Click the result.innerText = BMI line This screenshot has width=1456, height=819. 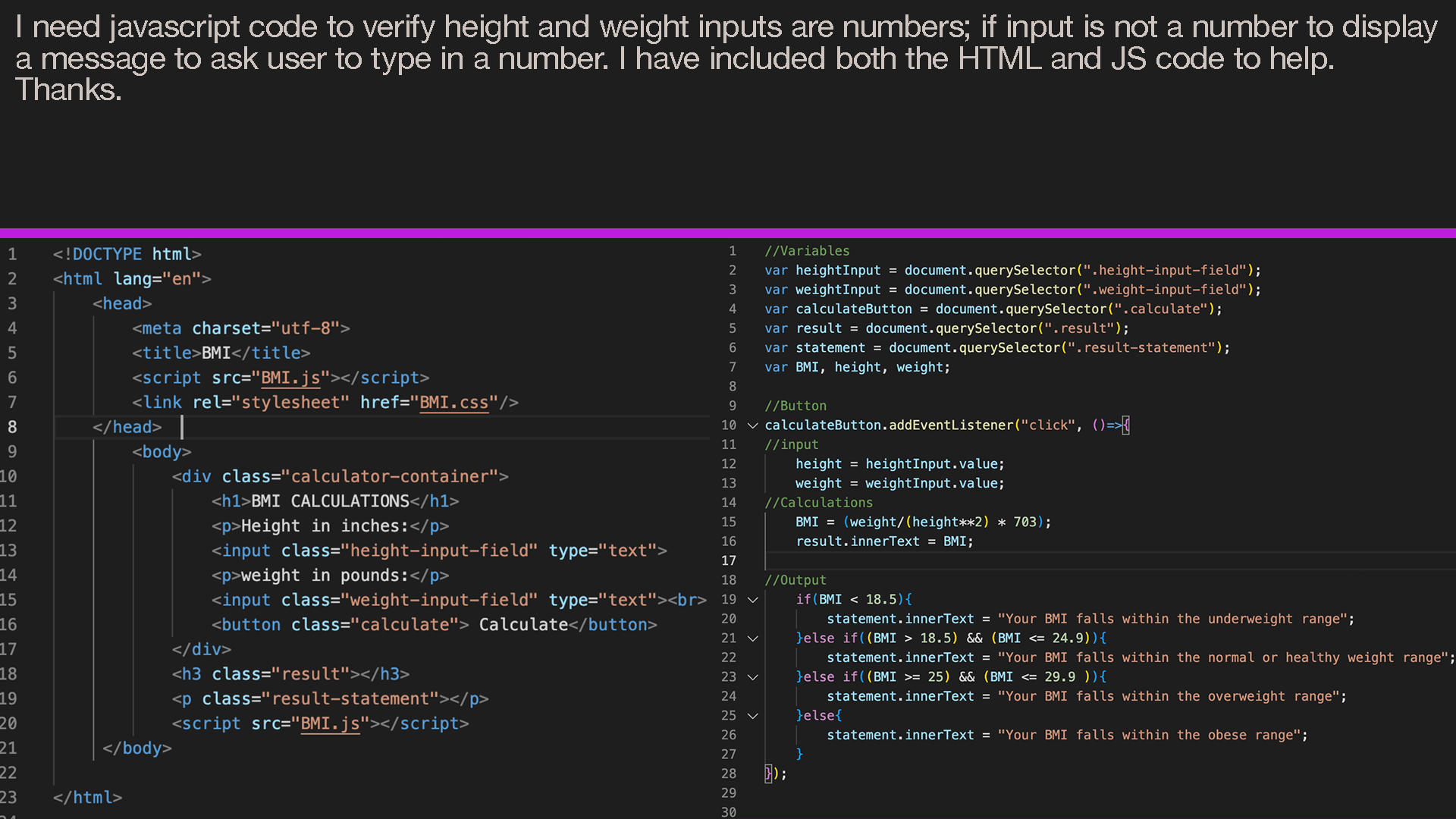tap(883, 541)
